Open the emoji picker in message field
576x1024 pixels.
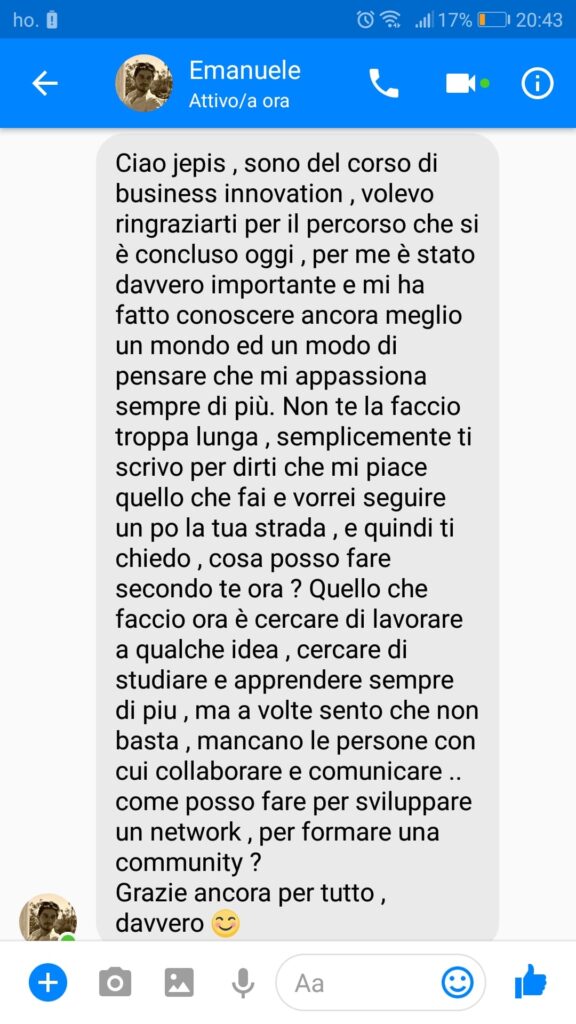(x=457, y=982)
